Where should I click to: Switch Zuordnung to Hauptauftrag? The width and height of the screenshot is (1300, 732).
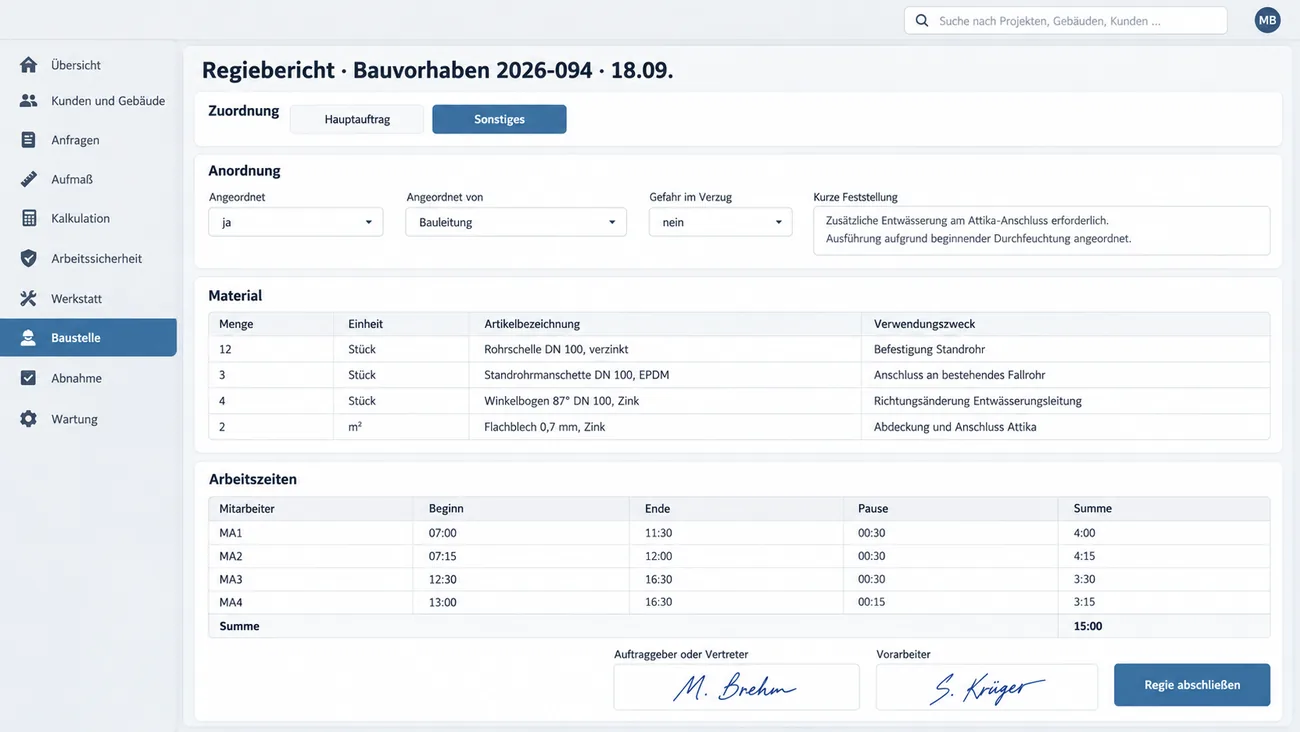(x=357, y=119)
